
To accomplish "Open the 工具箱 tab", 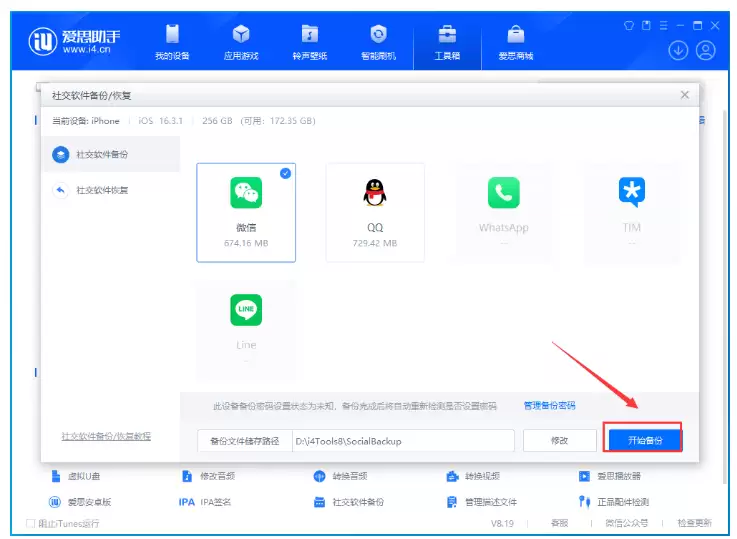I will point(447,43).
